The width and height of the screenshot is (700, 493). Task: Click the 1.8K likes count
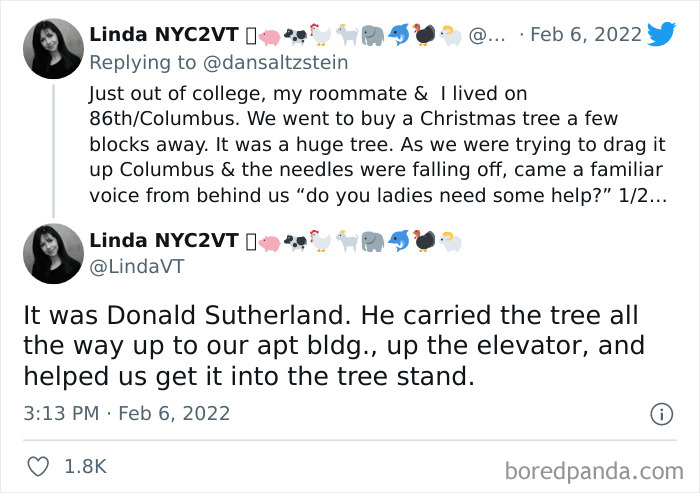[84, 466]
